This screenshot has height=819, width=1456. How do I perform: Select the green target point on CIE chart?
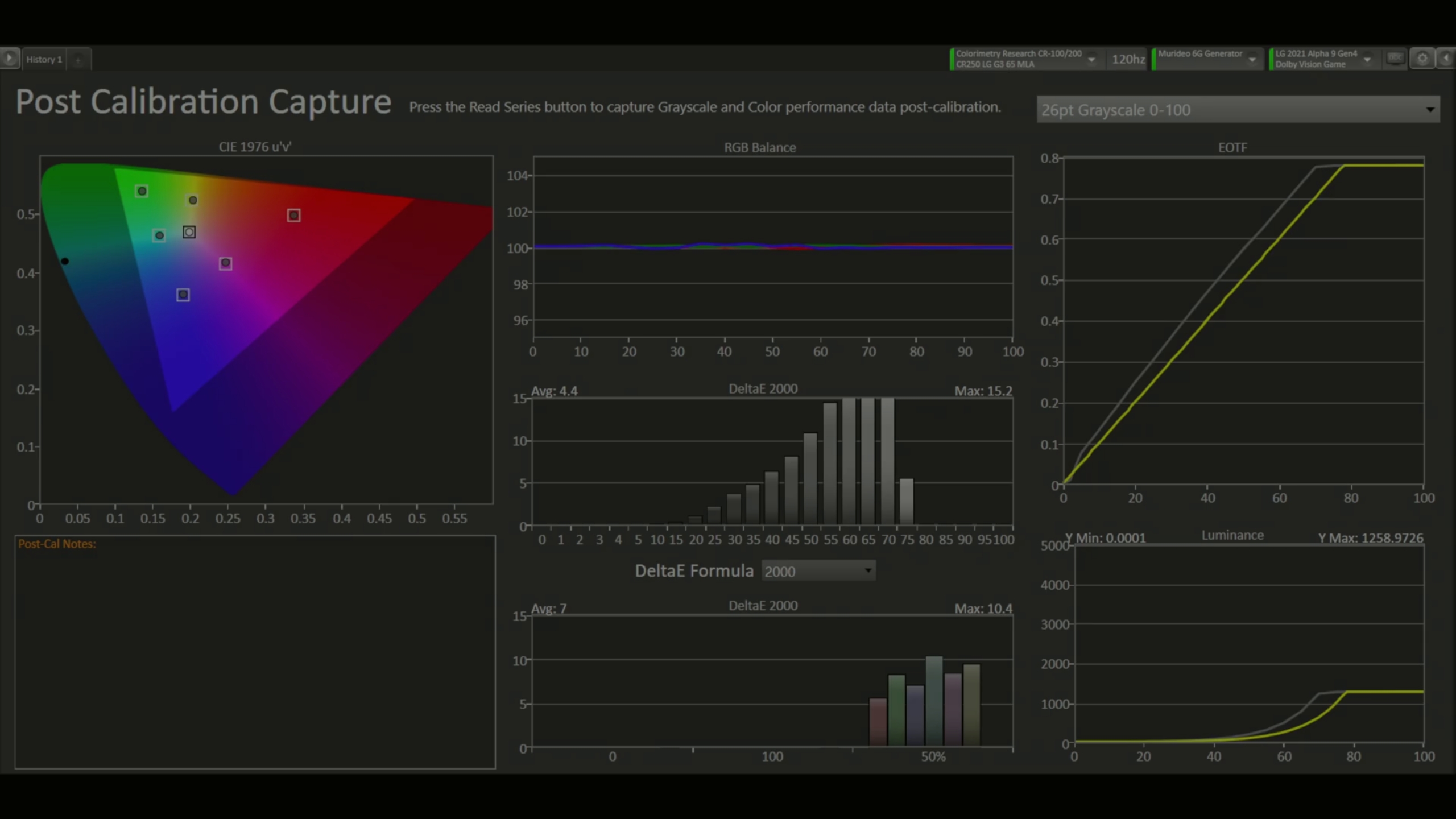click(142, 191)
